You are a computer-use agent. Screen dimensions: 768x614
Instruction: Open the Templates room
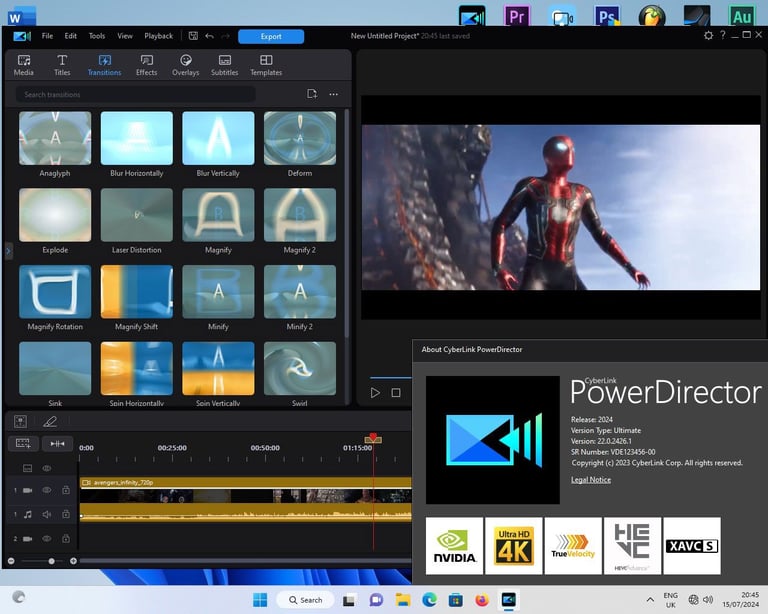(x=266, y=65)
